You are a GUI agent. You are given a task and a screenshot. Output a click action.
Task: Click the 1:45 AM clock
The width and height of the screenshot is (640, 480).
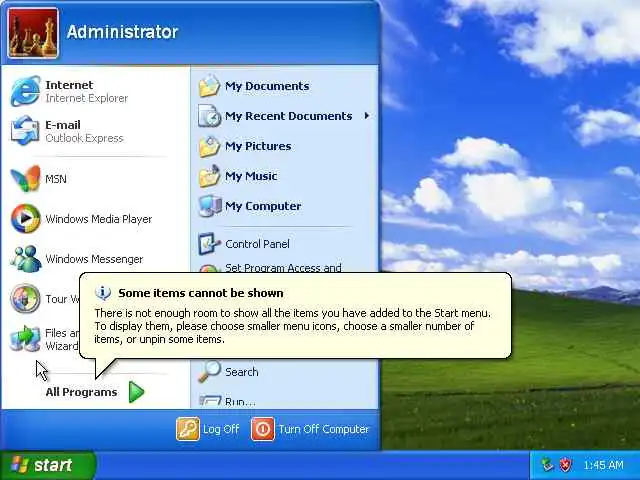pyautogui.click(x=603, y=465)
